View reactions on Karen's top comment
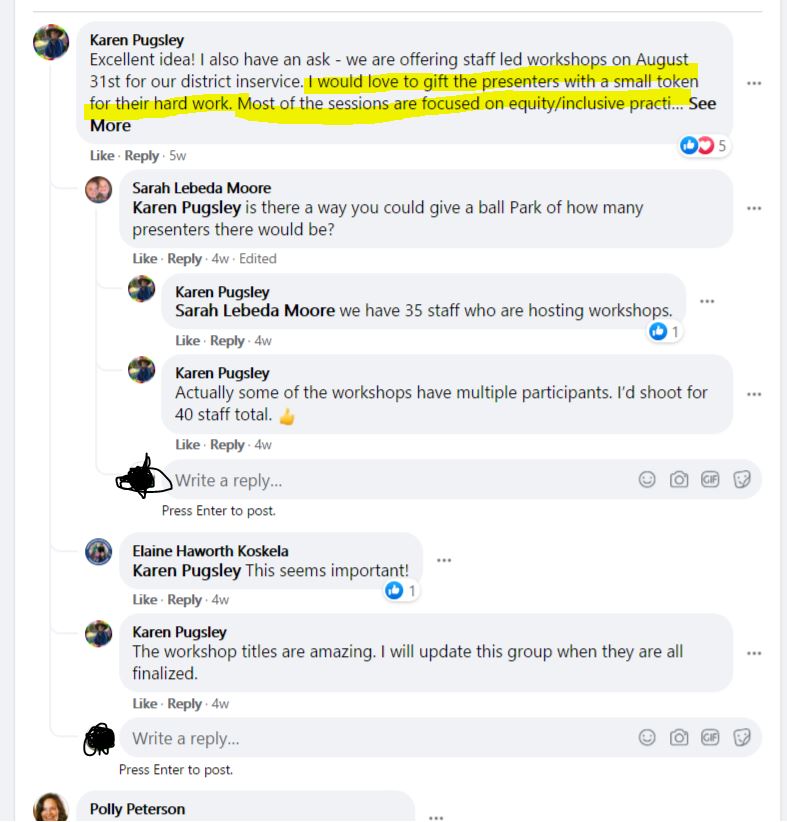This screenshot has height=822, width=787. click(703, 145)
